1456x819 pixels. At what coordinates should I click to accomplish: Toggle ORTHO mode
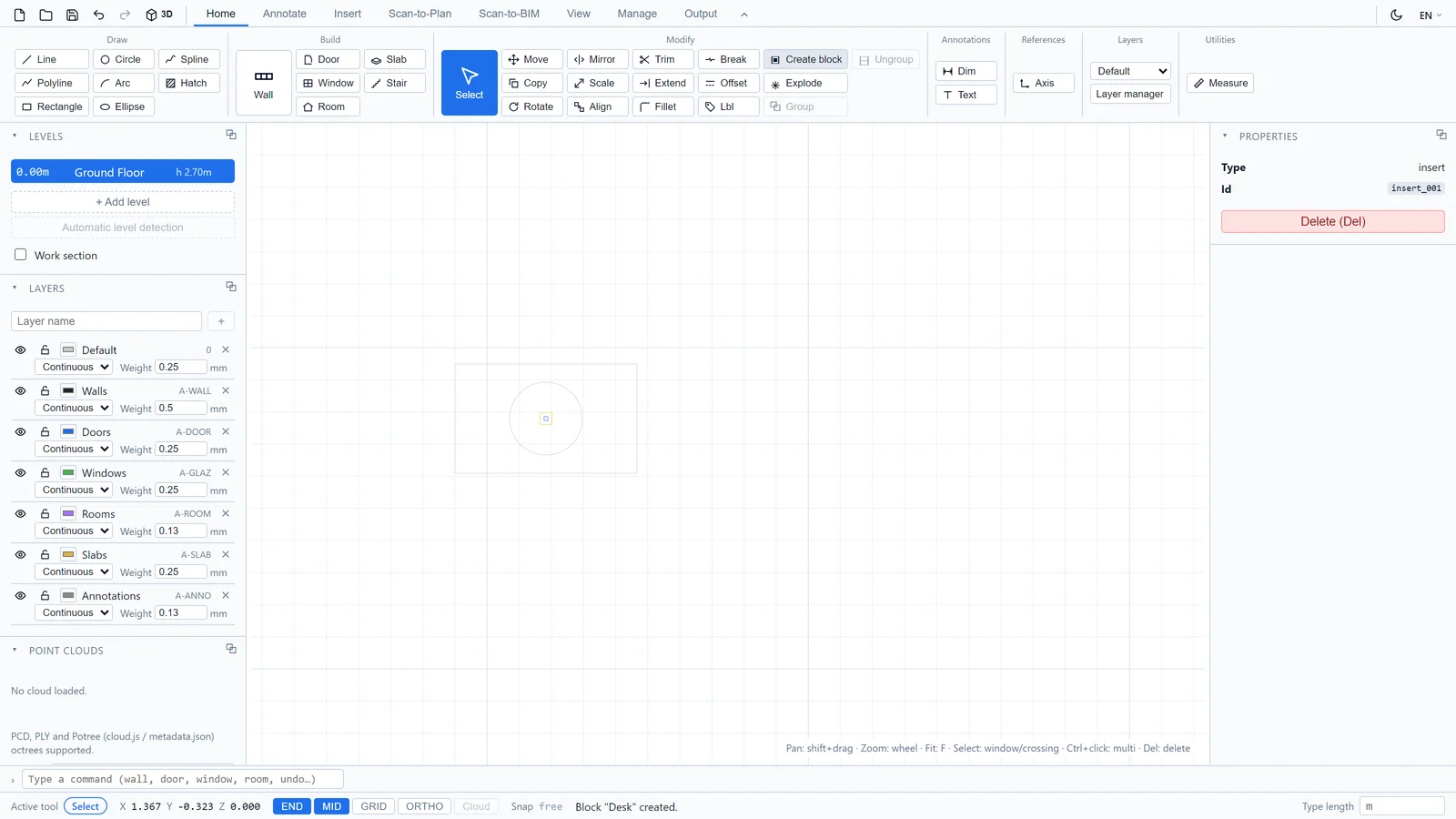425,806
